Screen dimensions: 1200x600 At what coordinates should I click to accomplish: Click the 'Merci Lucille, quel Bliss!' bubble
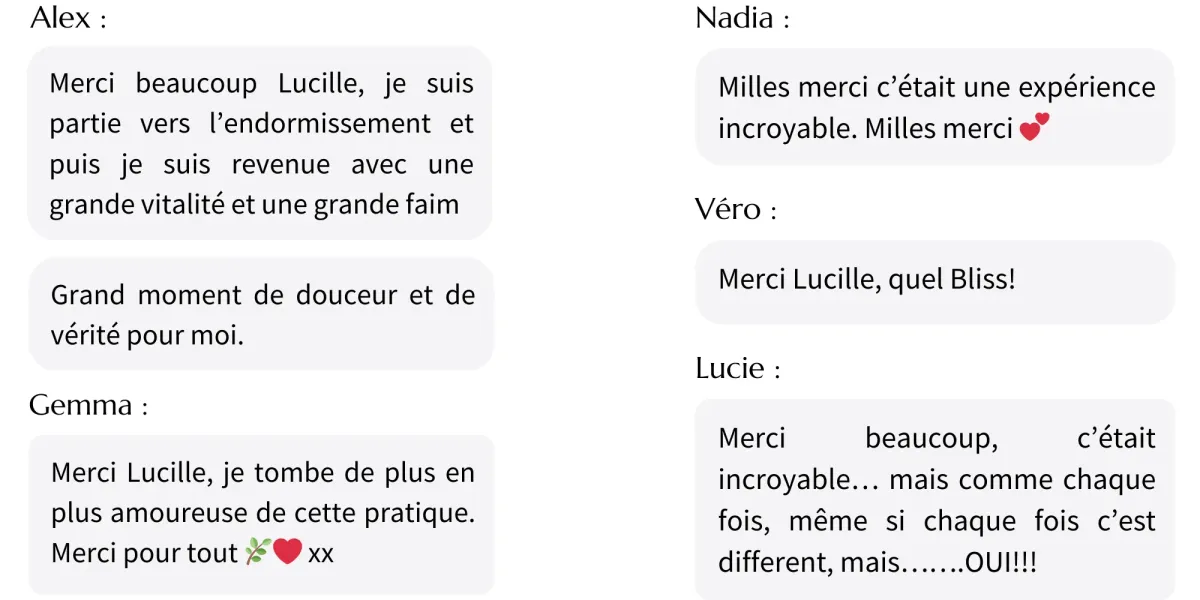(935, 282)
